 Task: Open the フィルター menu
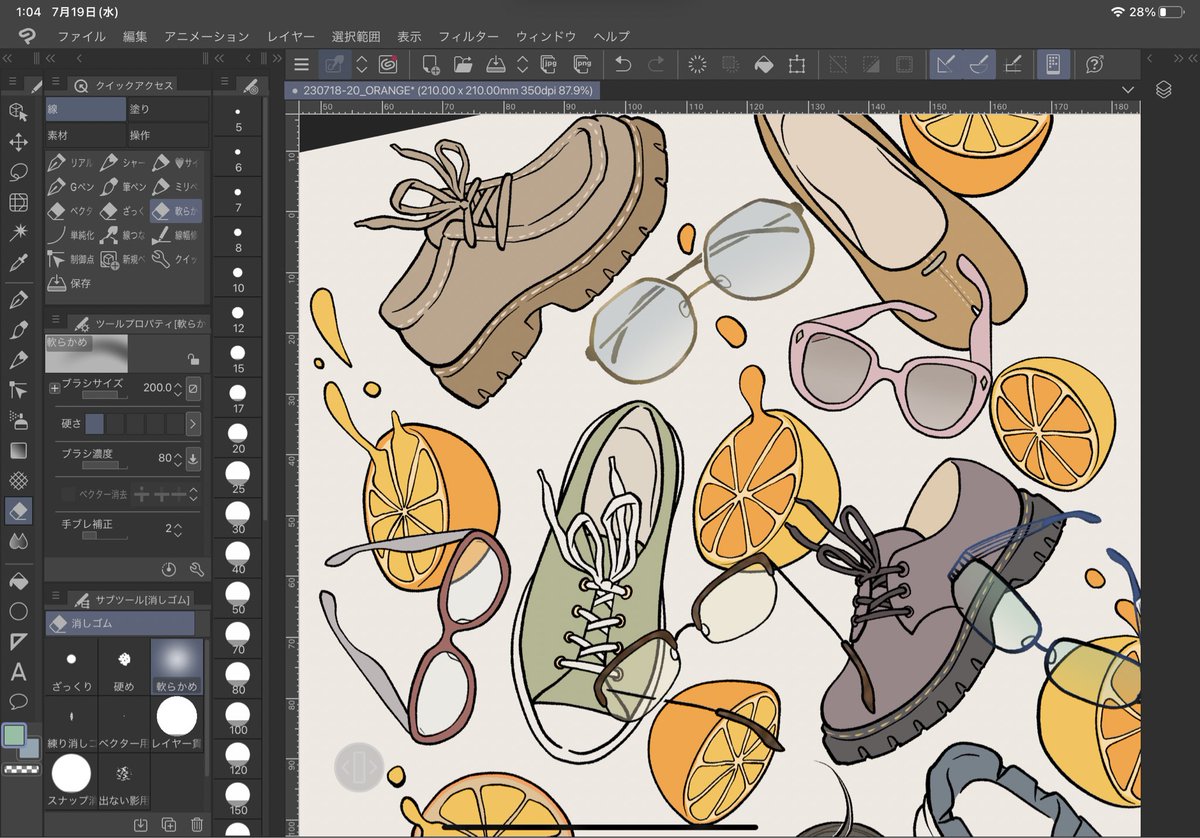point(468,36)
